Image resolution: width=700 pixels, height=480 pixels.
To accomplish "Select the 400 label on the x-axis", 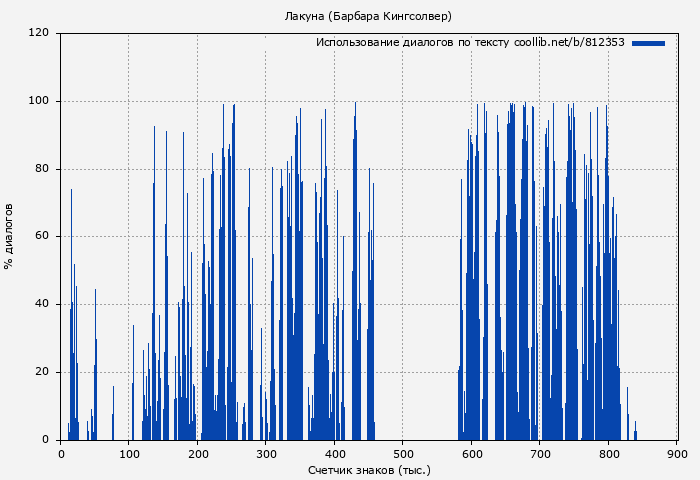I will click(334, 453).
